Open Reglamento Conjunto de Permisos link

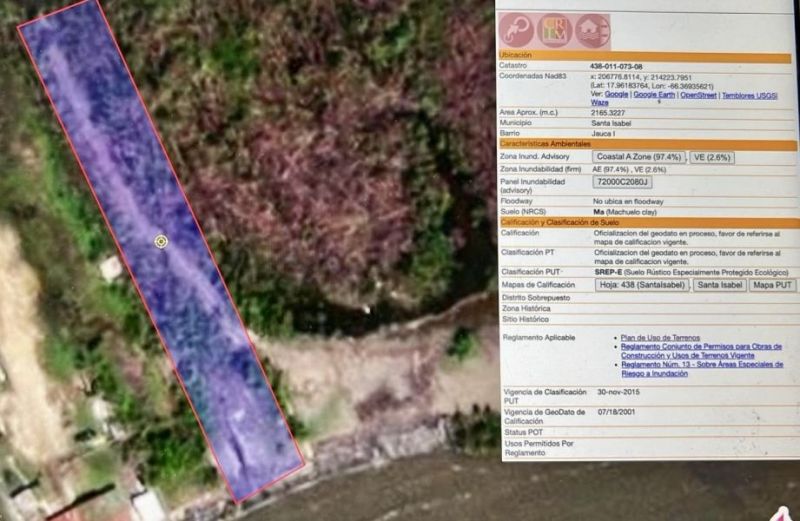pyautogui.click(x=701, y=351)
